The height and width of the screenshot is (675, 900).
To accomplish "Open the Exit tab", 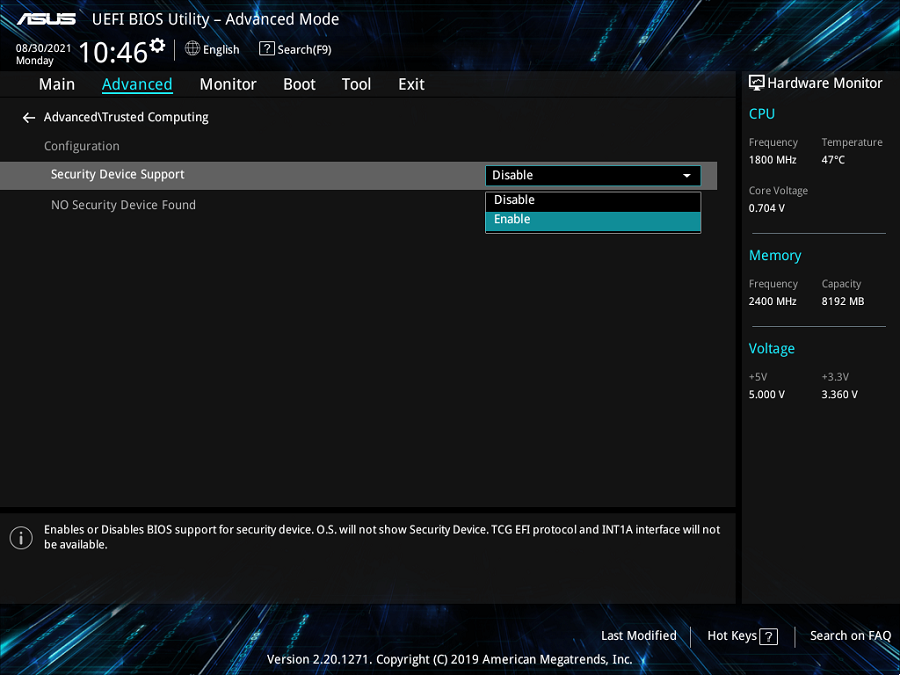I will (412, 84).
